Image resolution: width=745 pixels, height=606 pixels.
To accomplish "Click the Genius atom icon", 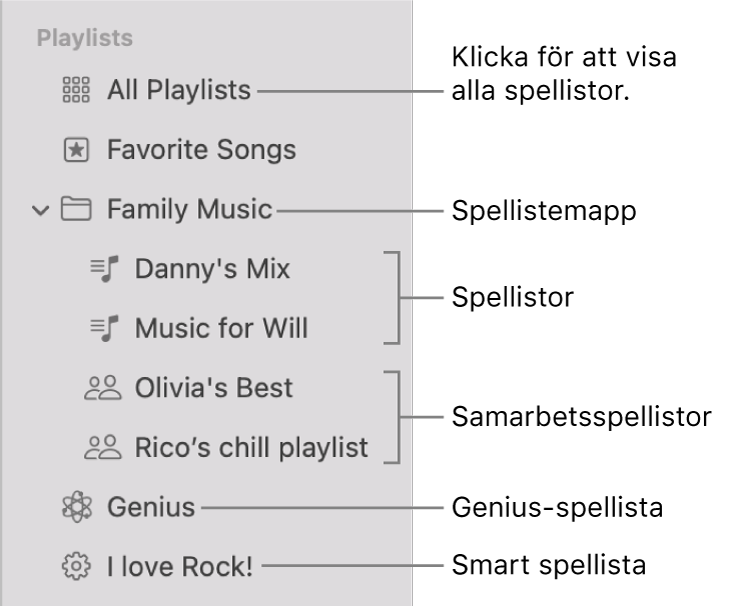I will click(76, 508).
